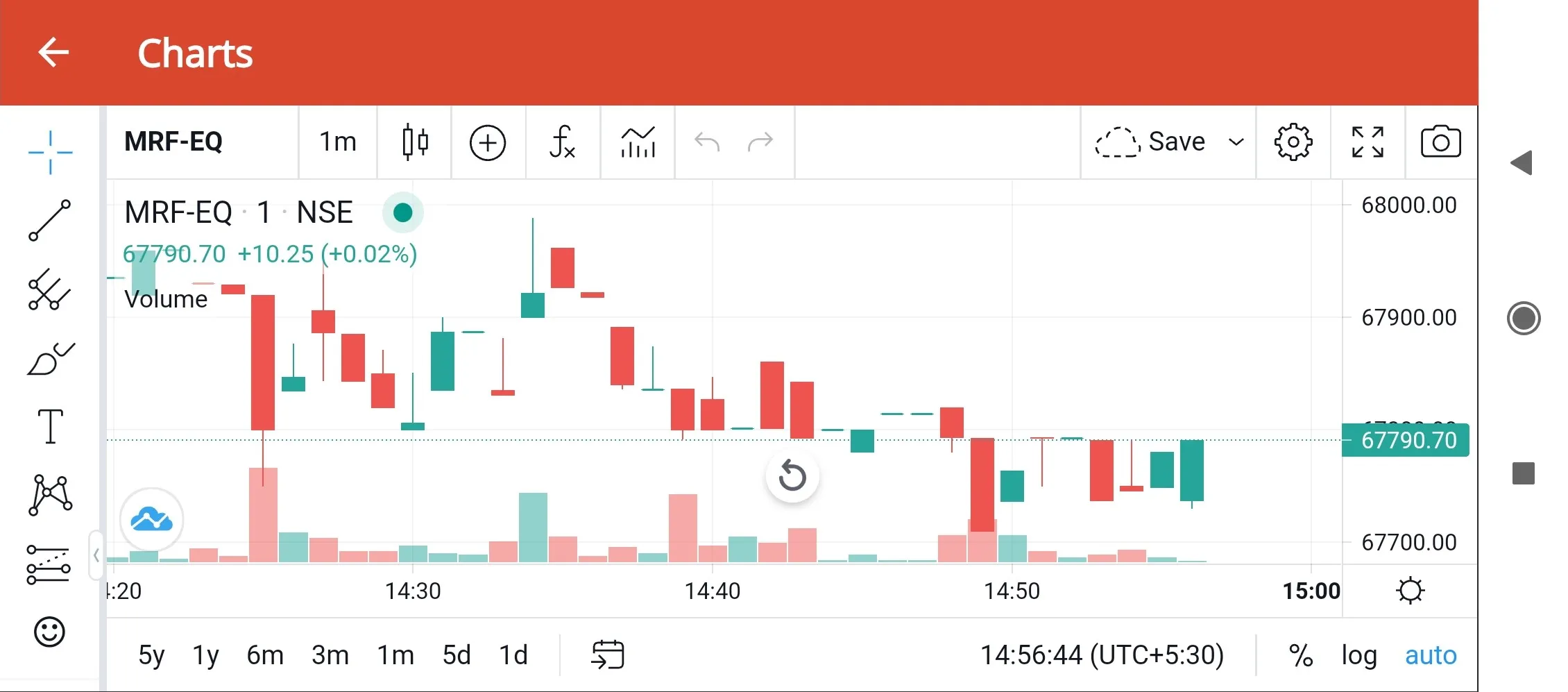
Task: Select the brush drawing tool
Action: [x=50, y=358]
